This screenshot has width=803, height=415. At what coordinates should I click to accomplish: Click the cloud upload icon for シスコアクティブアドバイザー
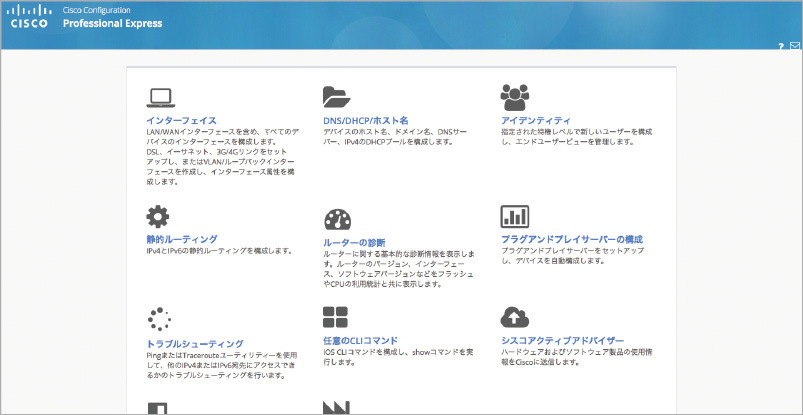click(515, 317)
